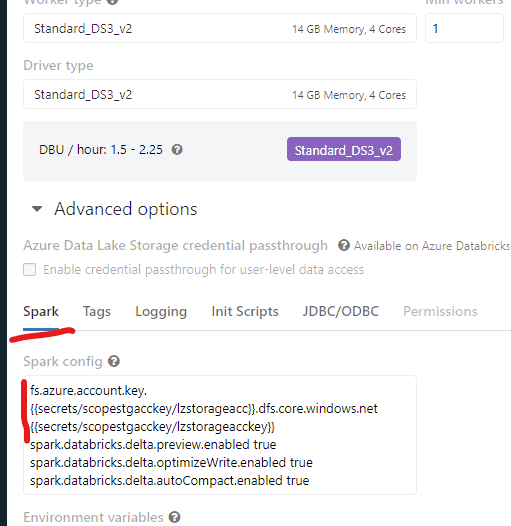Click help icon next to credential passthrough heading
This screenshot has width=511, height=526.
click(x=344, y=245)
